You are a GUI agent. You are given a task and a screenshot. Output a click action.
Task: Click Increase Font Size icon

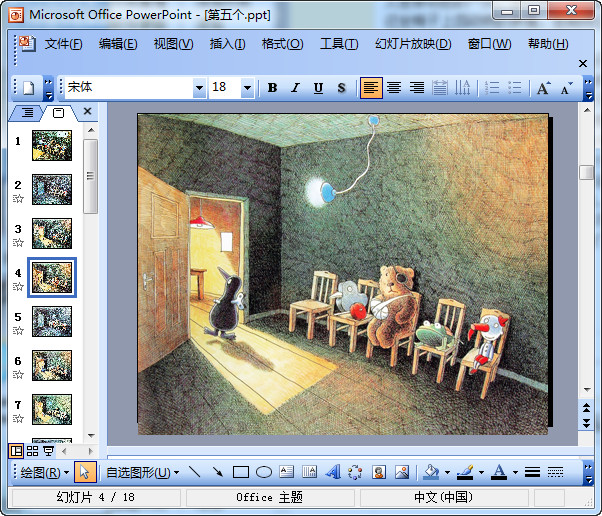pos(543,88)
